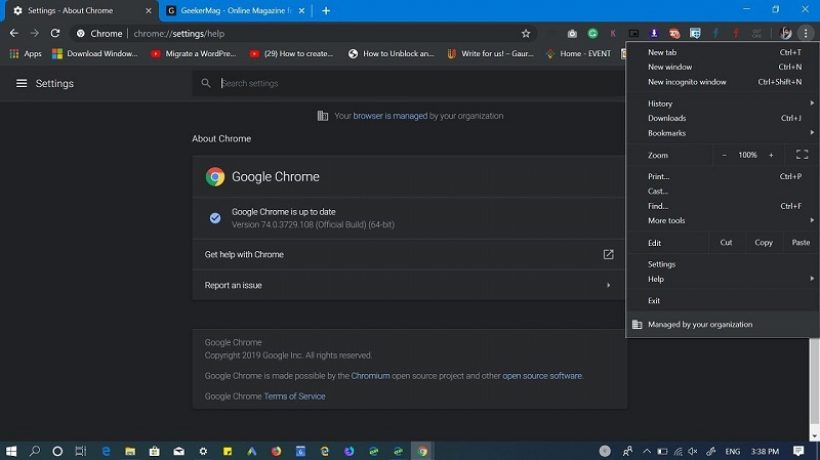Decrease zoom with the minus button
This screenshot has width=820, height=460.
click(x=724, y=155)
